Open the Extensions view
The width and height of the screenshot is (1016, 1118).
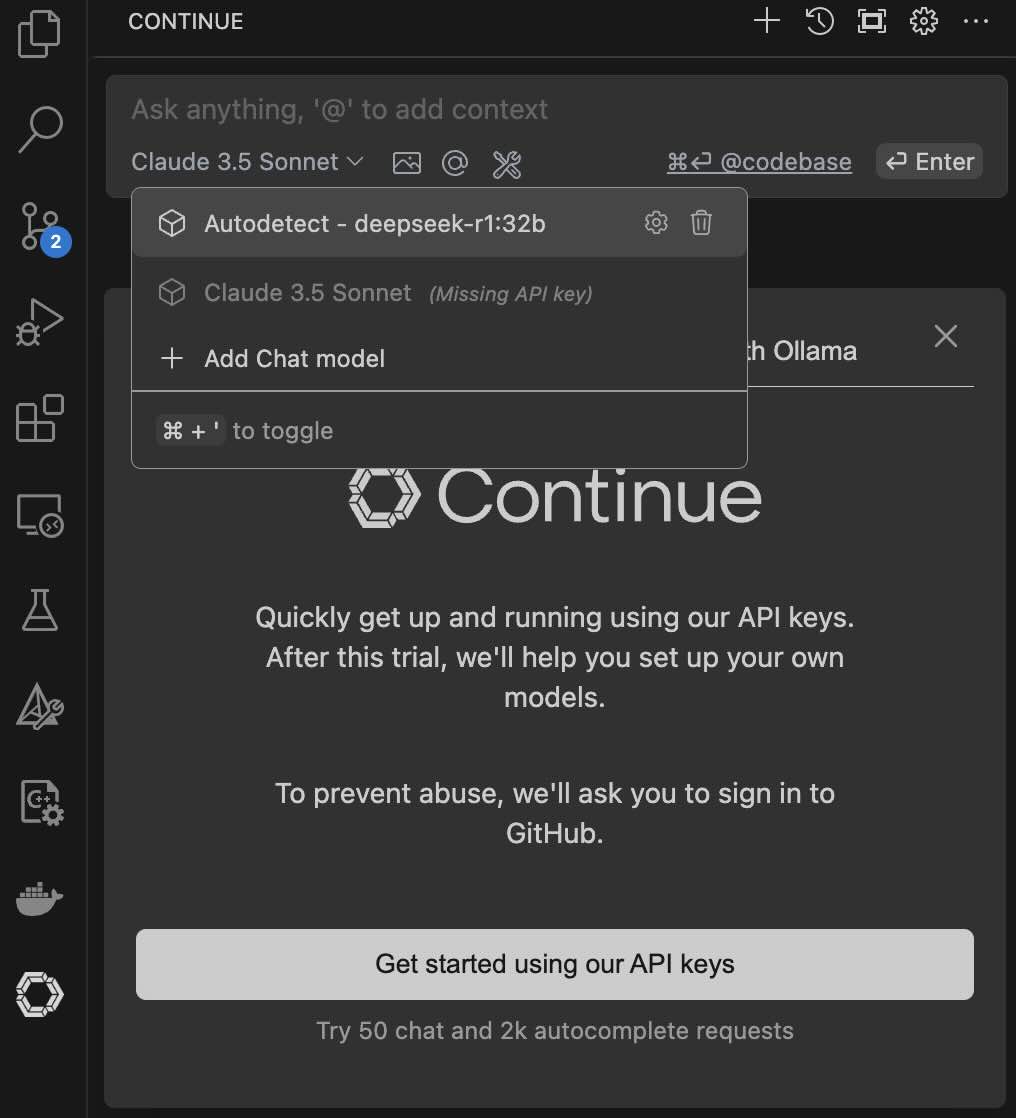39,418
